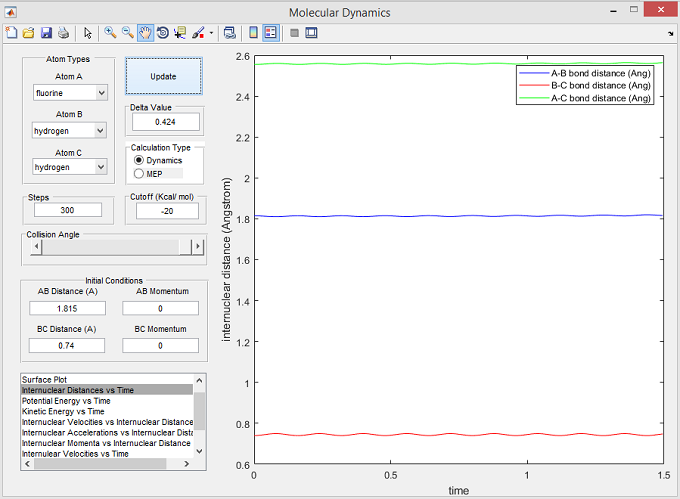
Task: Select the Dynamics calculation type
Action: click(x=140, y=160)
